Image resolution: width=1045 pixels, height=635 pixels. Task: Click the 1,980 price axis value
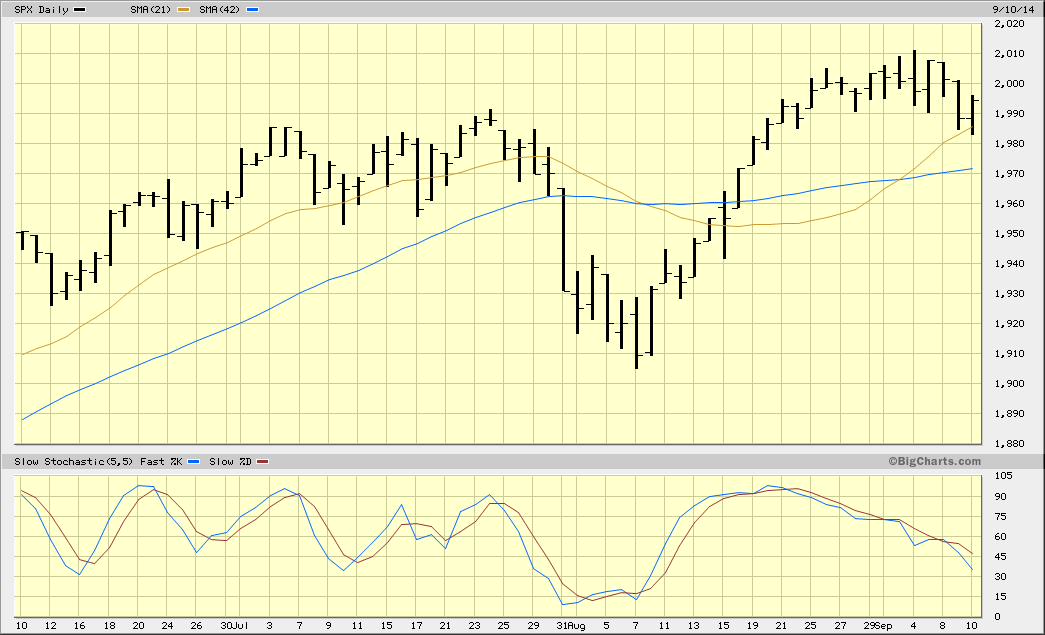(1009, 144)
